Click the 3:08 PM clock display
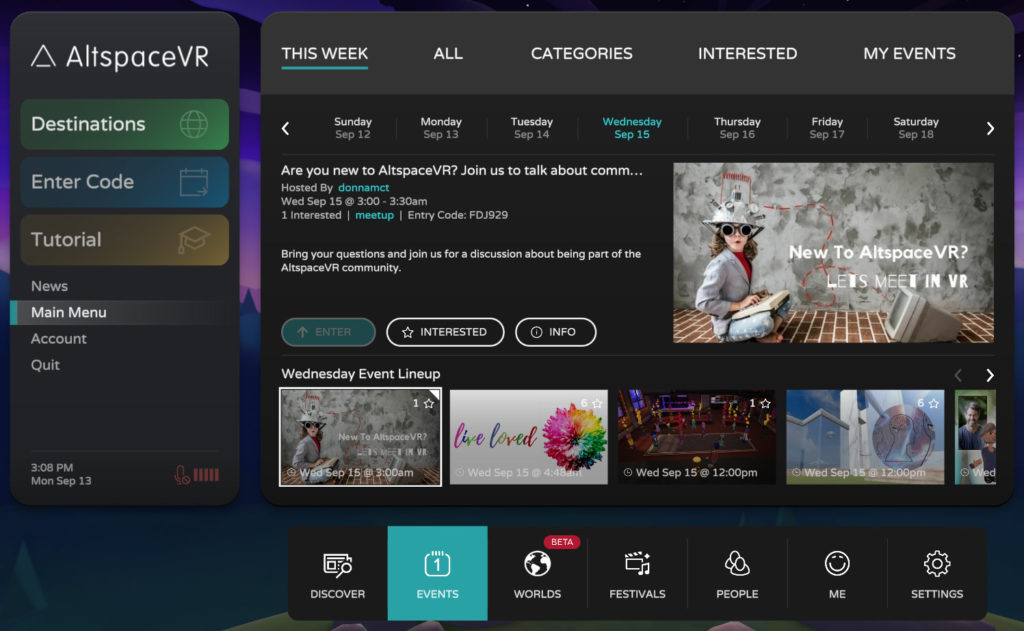 click(x=52, y=468)
